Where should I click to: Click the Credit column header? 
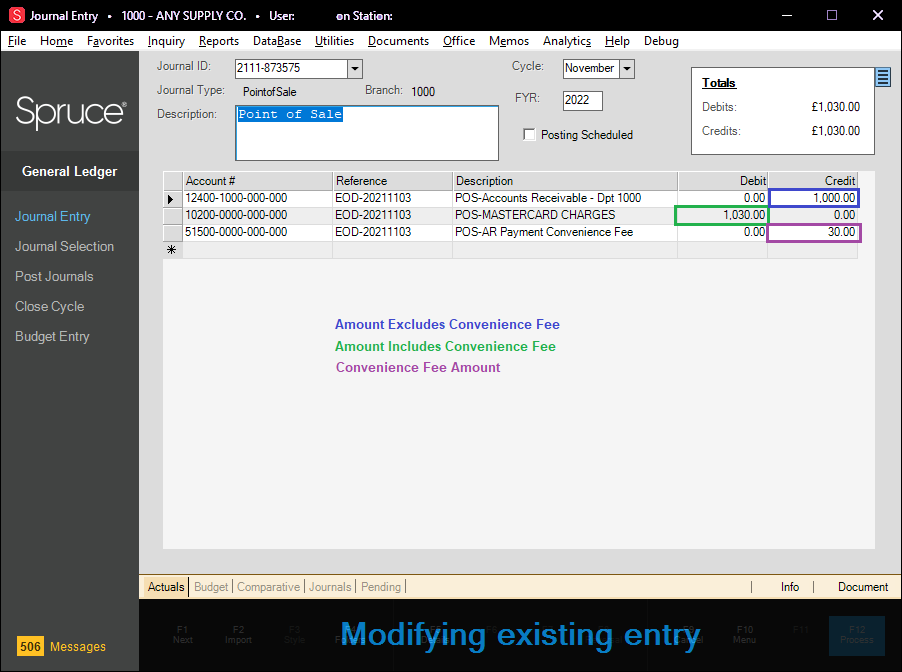813,181
